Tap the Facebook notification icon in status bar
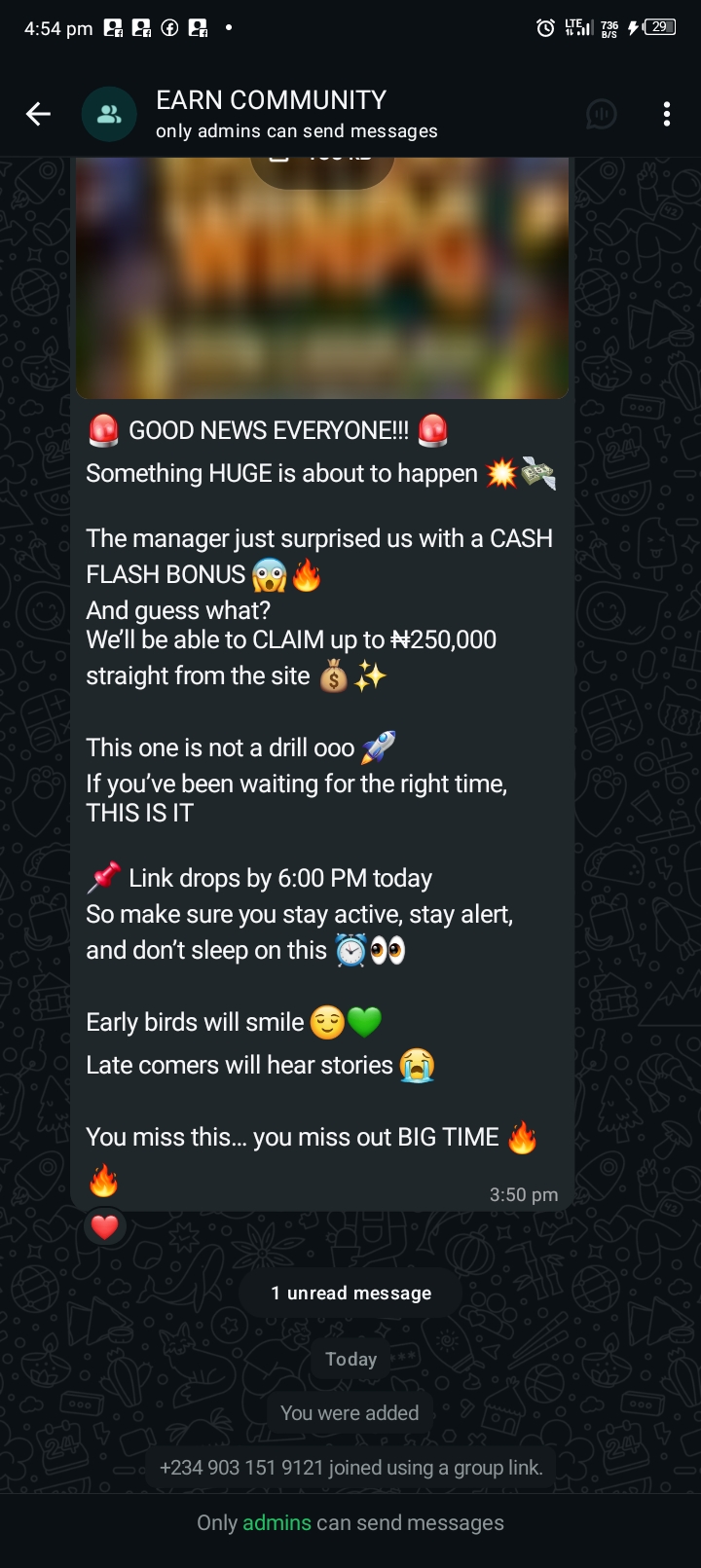Viewport: 701px width, 1568px height. pos(169,28)
